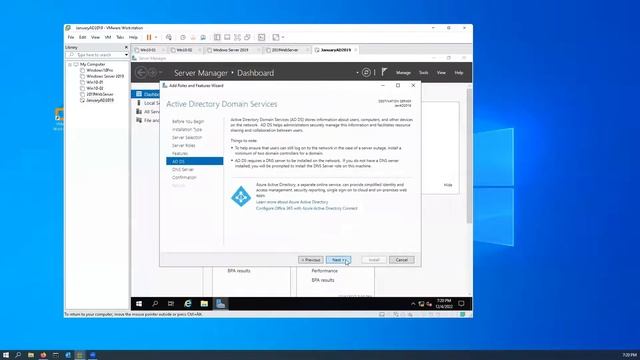The width and height of the screenshot is (640, 360).
Task: Click Server Manager vertical scrollbar
Action: tap(469, 155)
